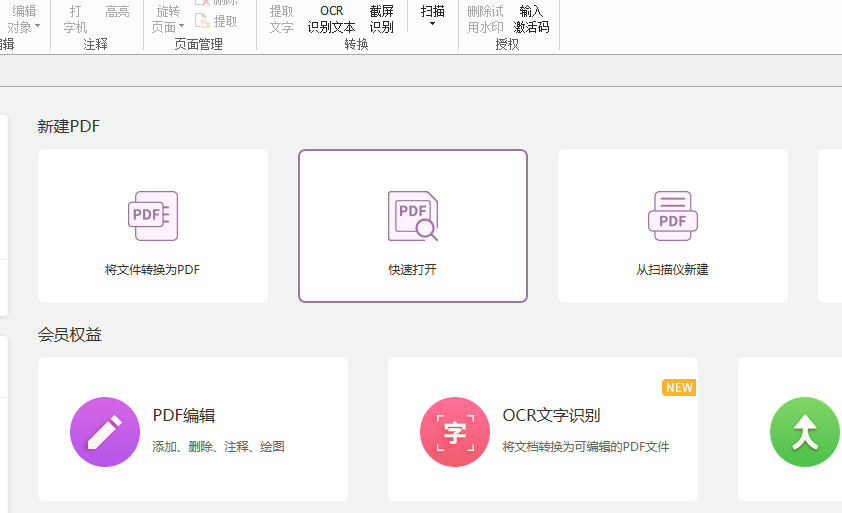Click the 输入激活码 button
This screenshot has width=842, height=513.
tap(531, 19)
